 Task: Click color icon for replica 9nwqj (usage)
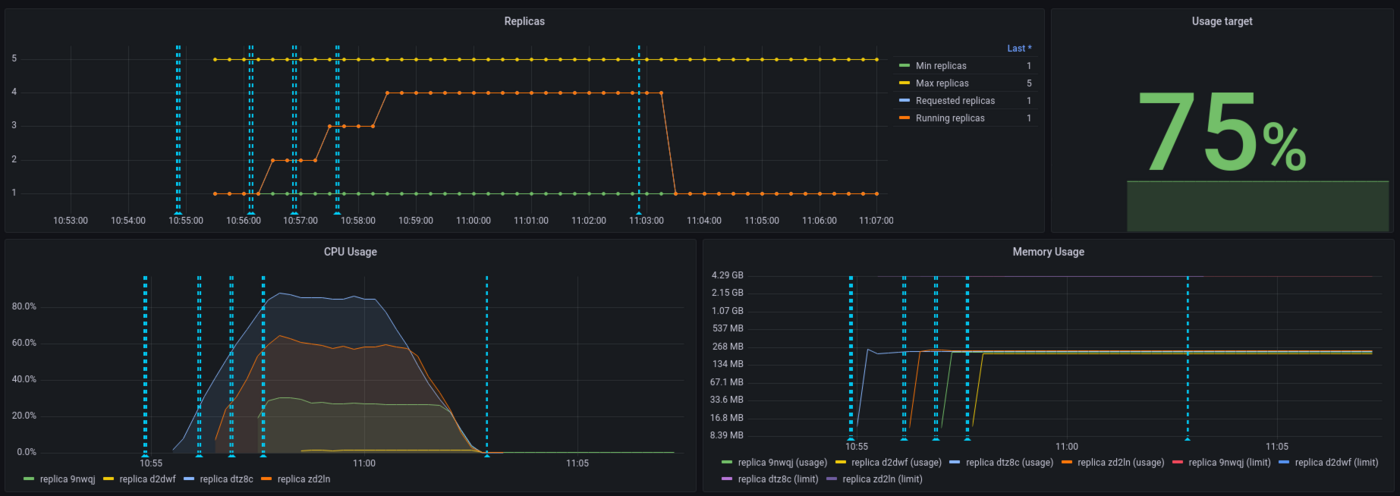pyautogui.click(x=726, y=463)
